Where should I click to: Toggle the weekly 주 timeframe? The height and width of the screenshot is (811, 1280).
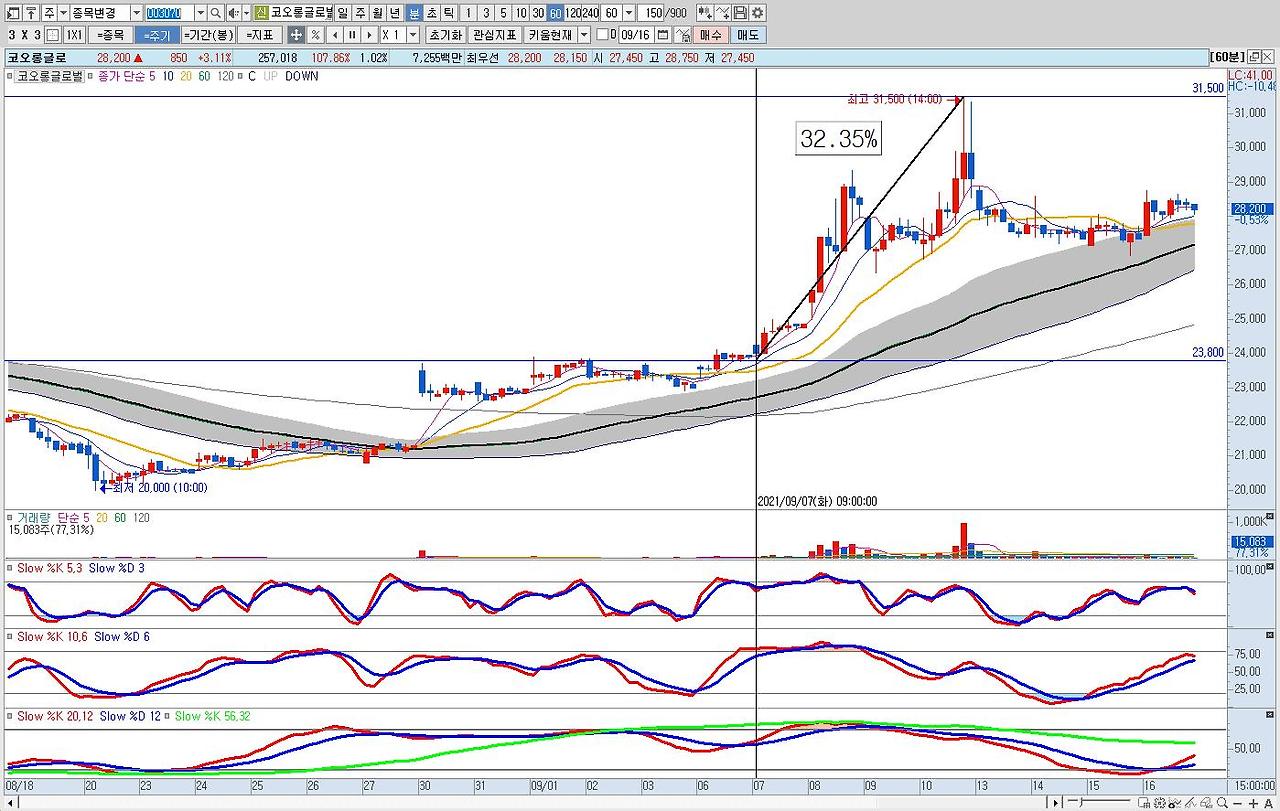[360, 13]
